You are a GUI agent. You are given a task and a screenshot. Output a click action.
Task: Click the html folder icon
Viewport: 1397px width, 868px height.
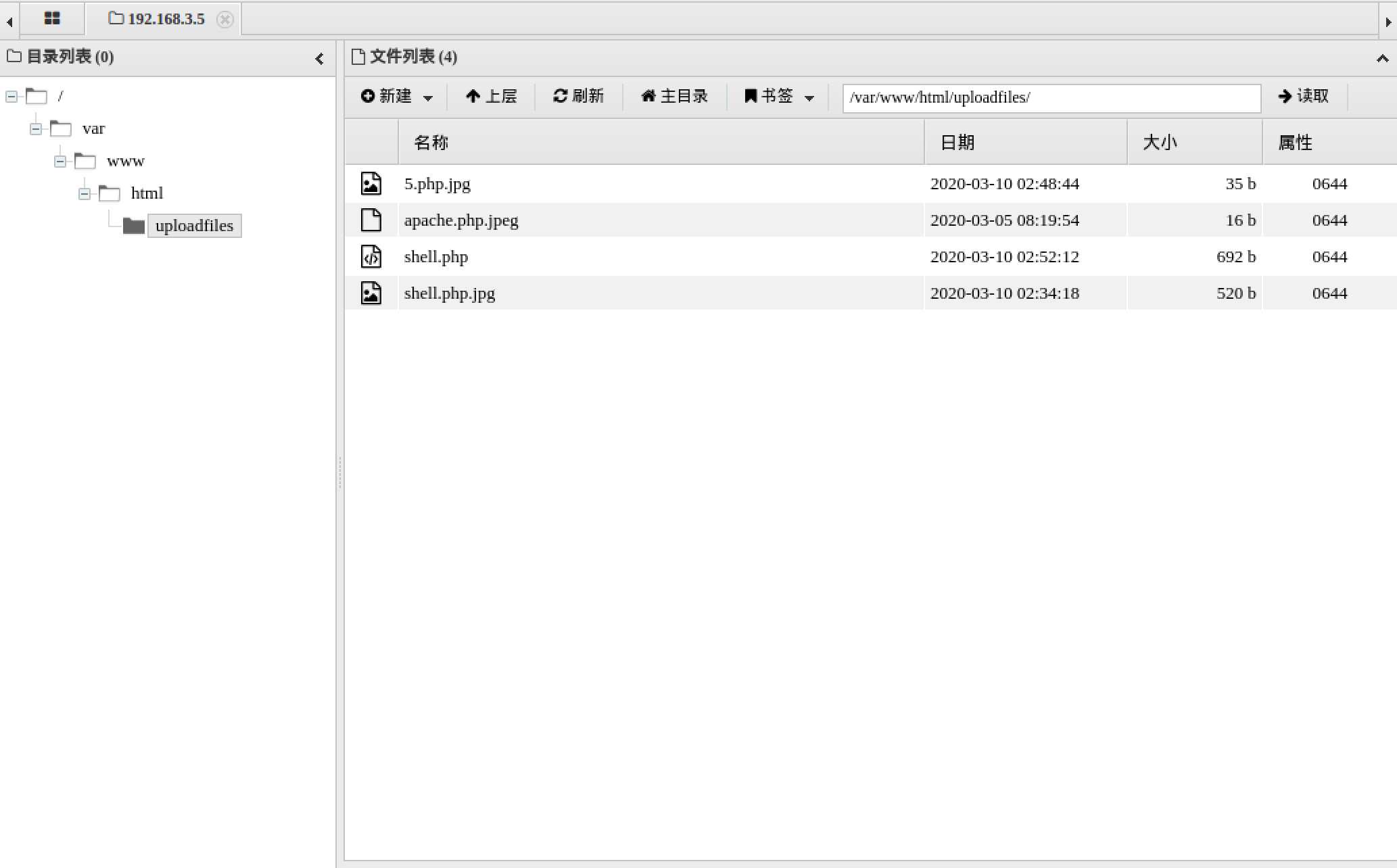pyautogui.click(x=110, y=194)
